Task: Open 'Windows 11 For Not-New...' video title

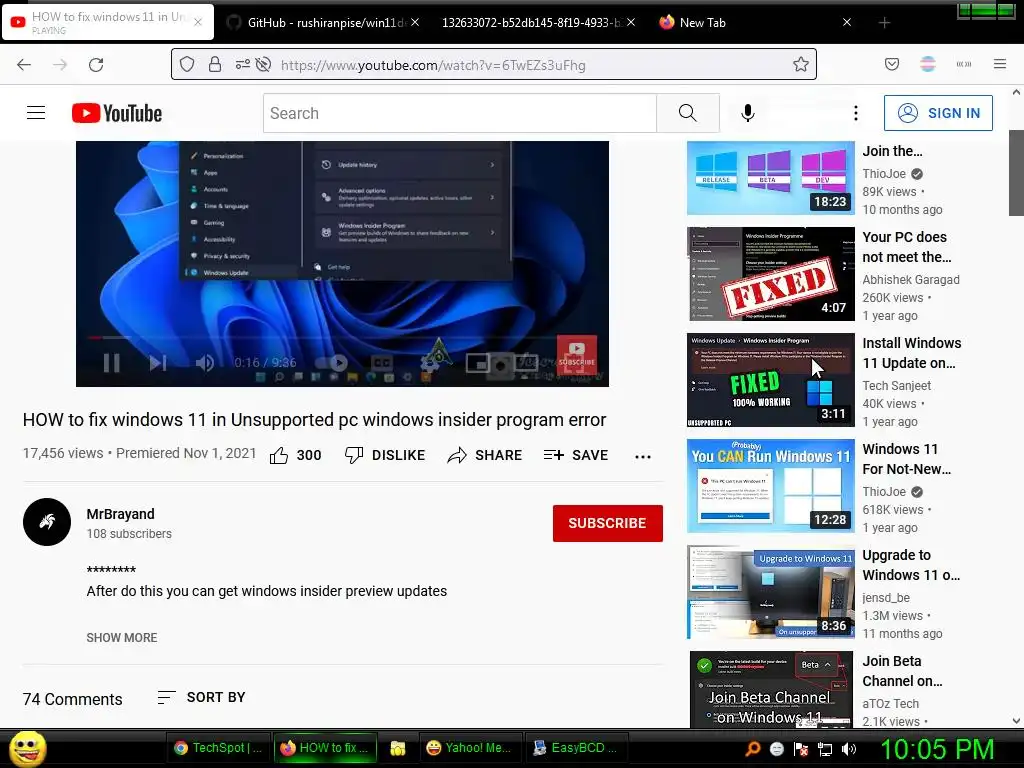Action: pyautogui.click(x=906, y=459)
